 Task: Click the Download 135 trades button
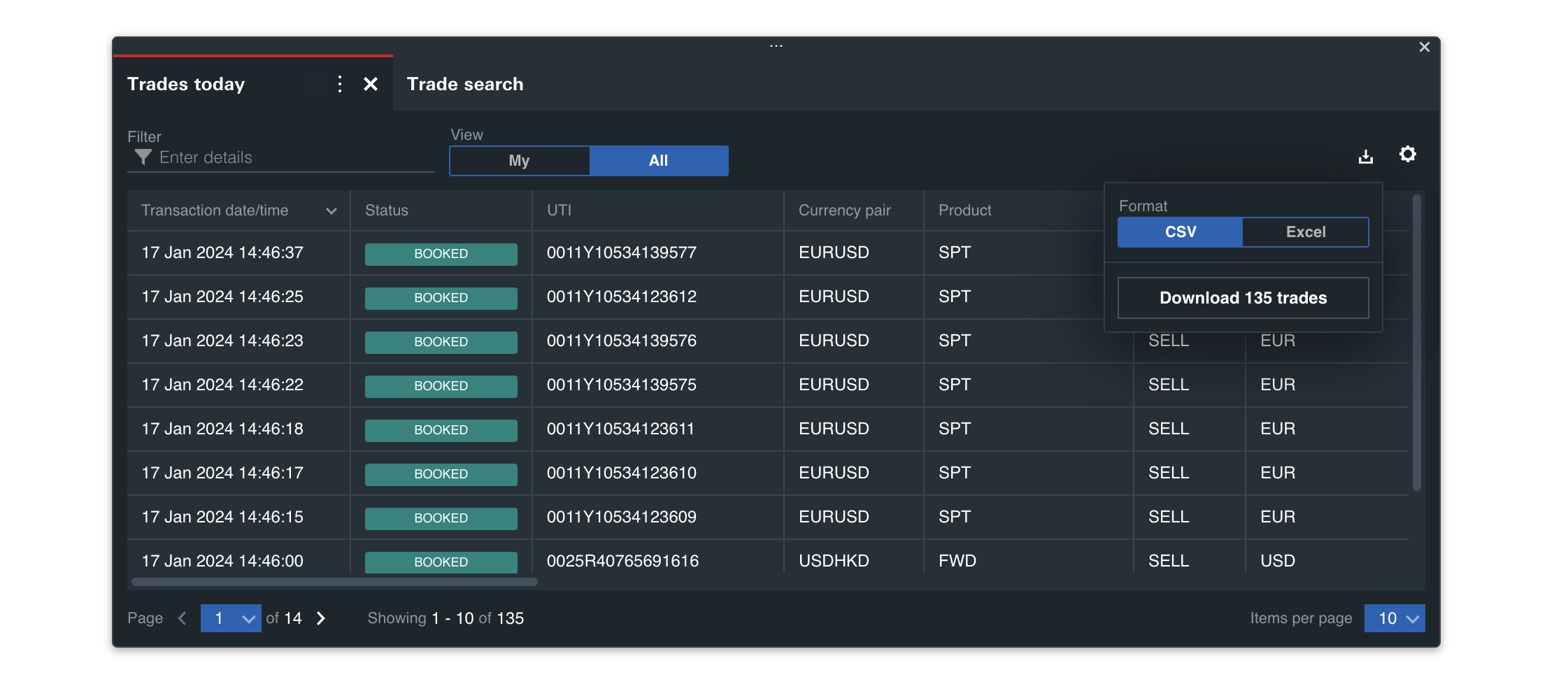point(1243,298)
